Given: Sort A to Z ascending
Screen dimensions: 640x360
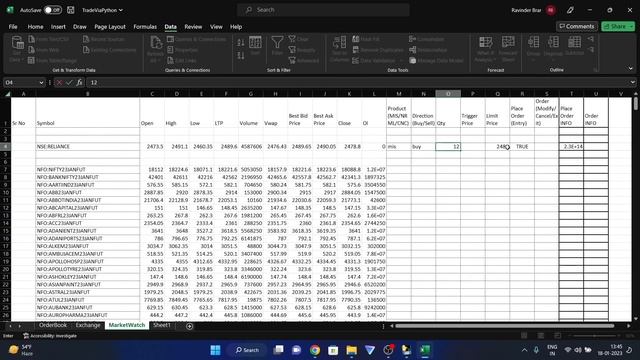Looking at the screenshot, I should pyautogui.click(x=241, y=42).
